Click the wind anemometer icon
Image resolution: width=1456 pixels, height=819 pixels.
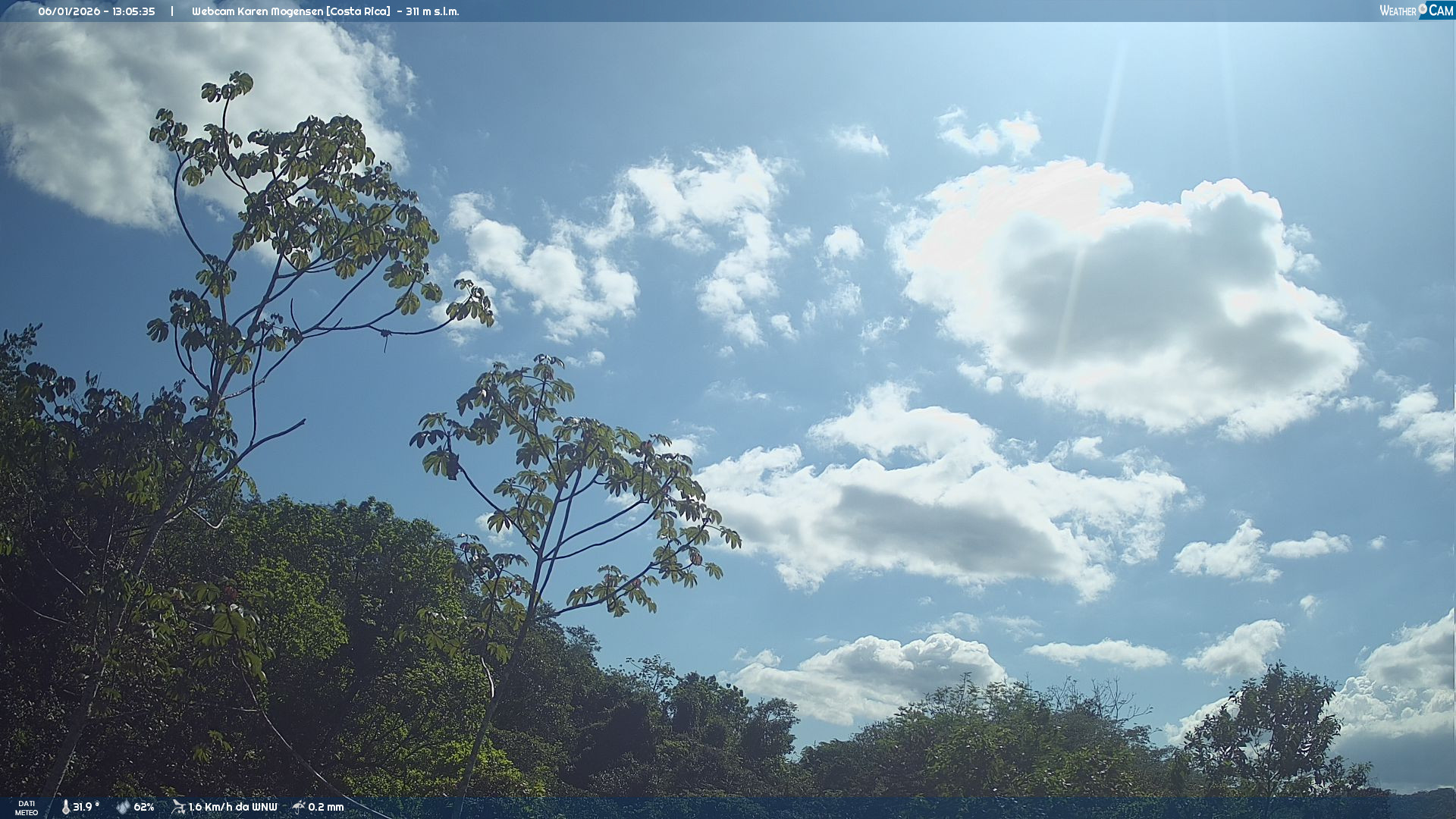(178, 807)
